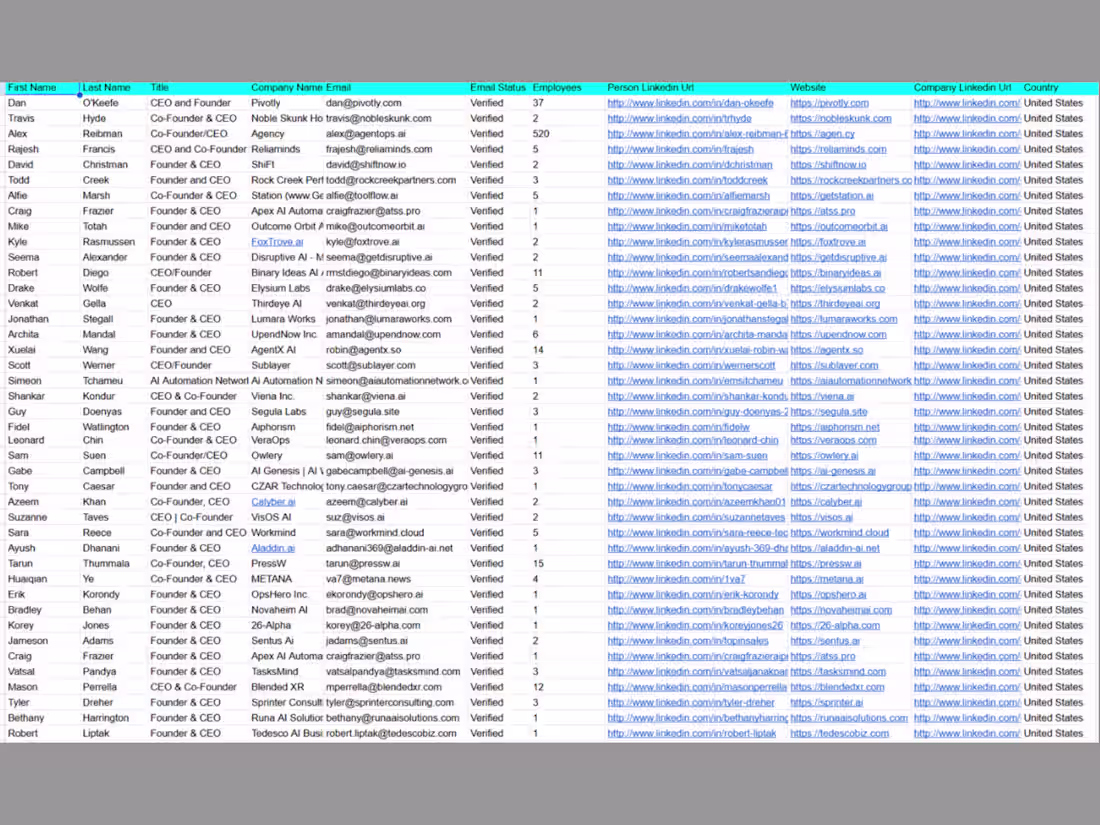Screen dimensions: 1100x825
Task: Open the Aladdin.ai company link
Action: pyautogui.click(x=273, y=549)
